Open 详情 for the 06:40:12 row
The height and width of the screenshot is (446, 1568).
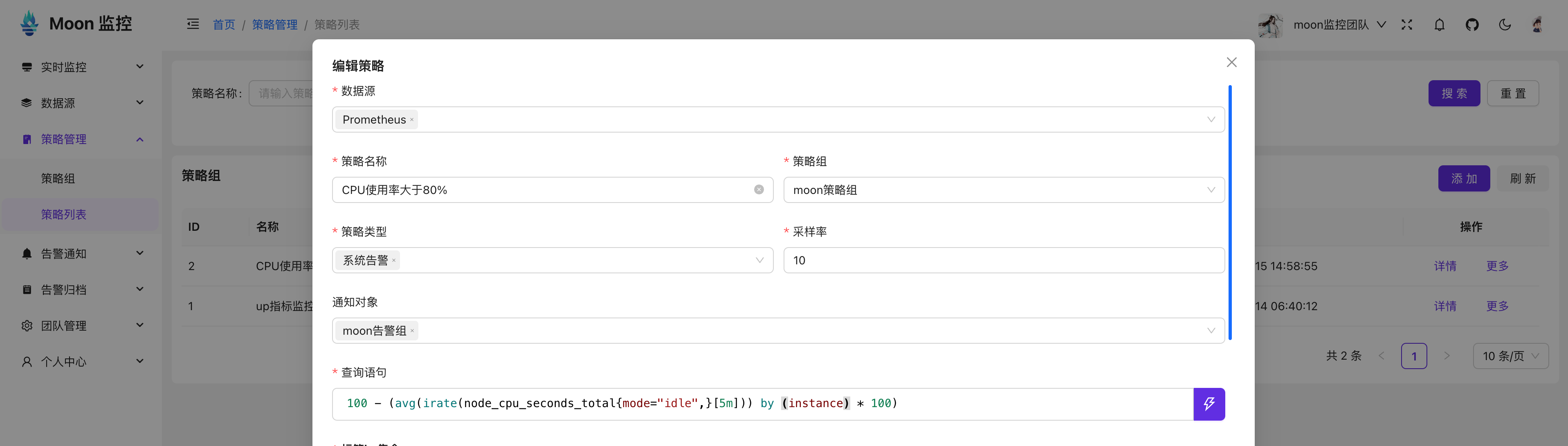point(1445,306)
